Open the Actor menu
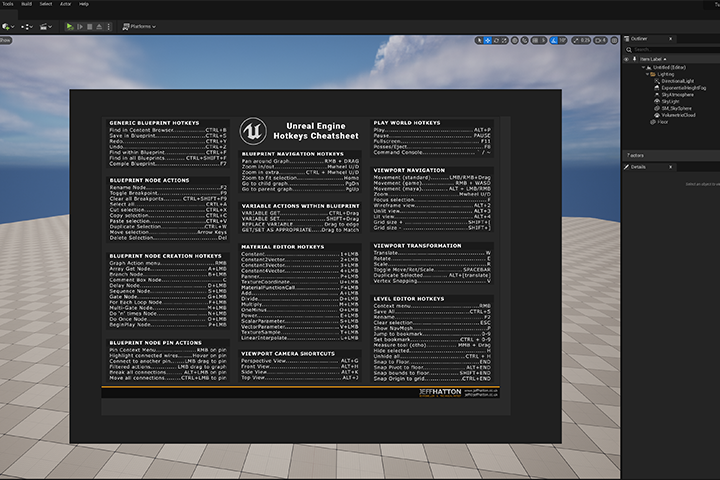 66,4
